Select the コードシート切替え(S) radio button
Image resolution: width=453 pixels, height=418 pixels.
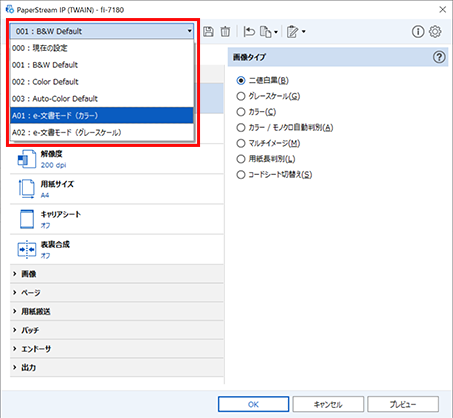pyautogui.click(x=241, y=175)
